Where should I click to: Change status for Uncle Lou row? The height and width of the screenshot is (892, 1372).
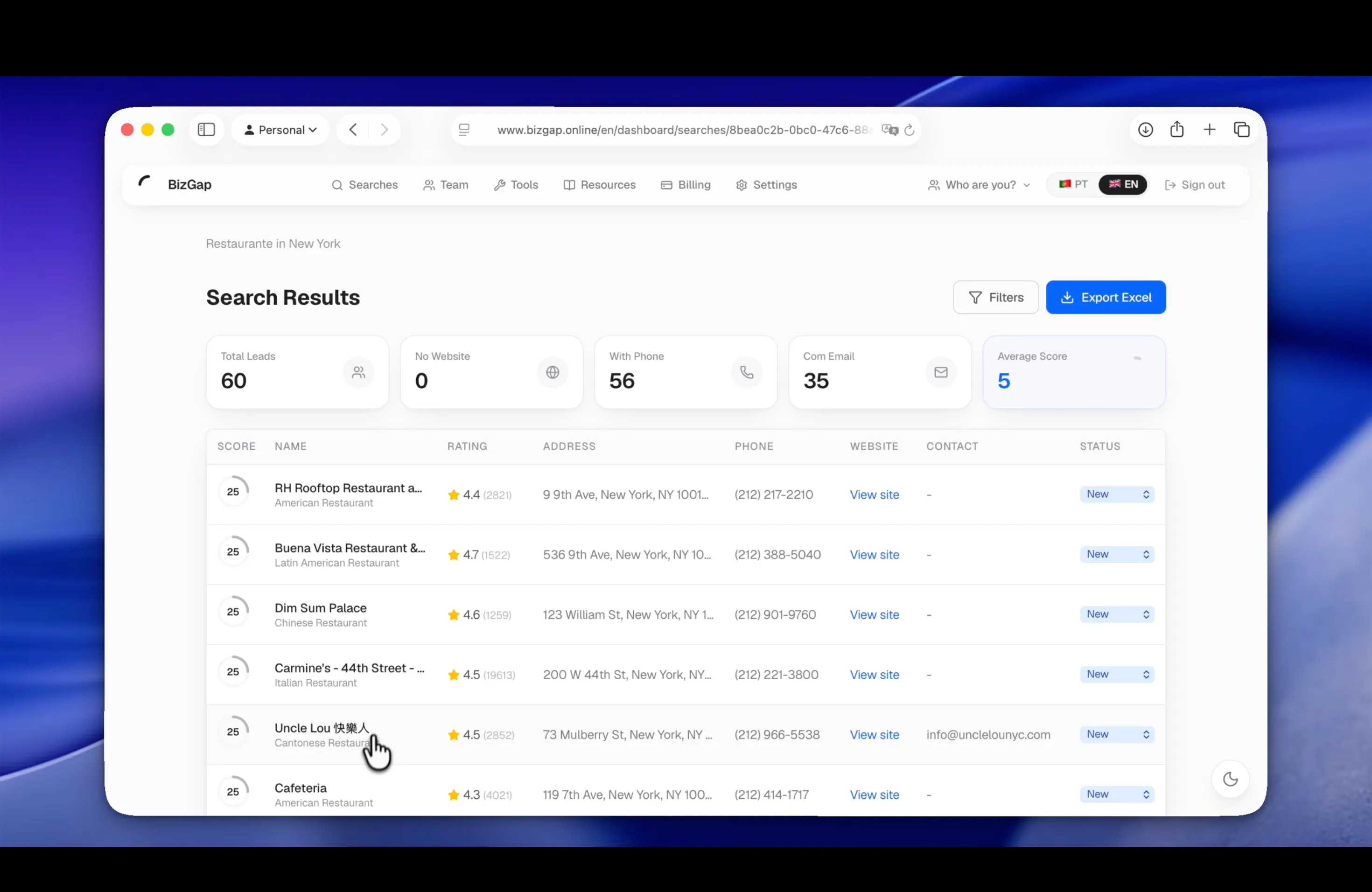[x=1117, y=734]
